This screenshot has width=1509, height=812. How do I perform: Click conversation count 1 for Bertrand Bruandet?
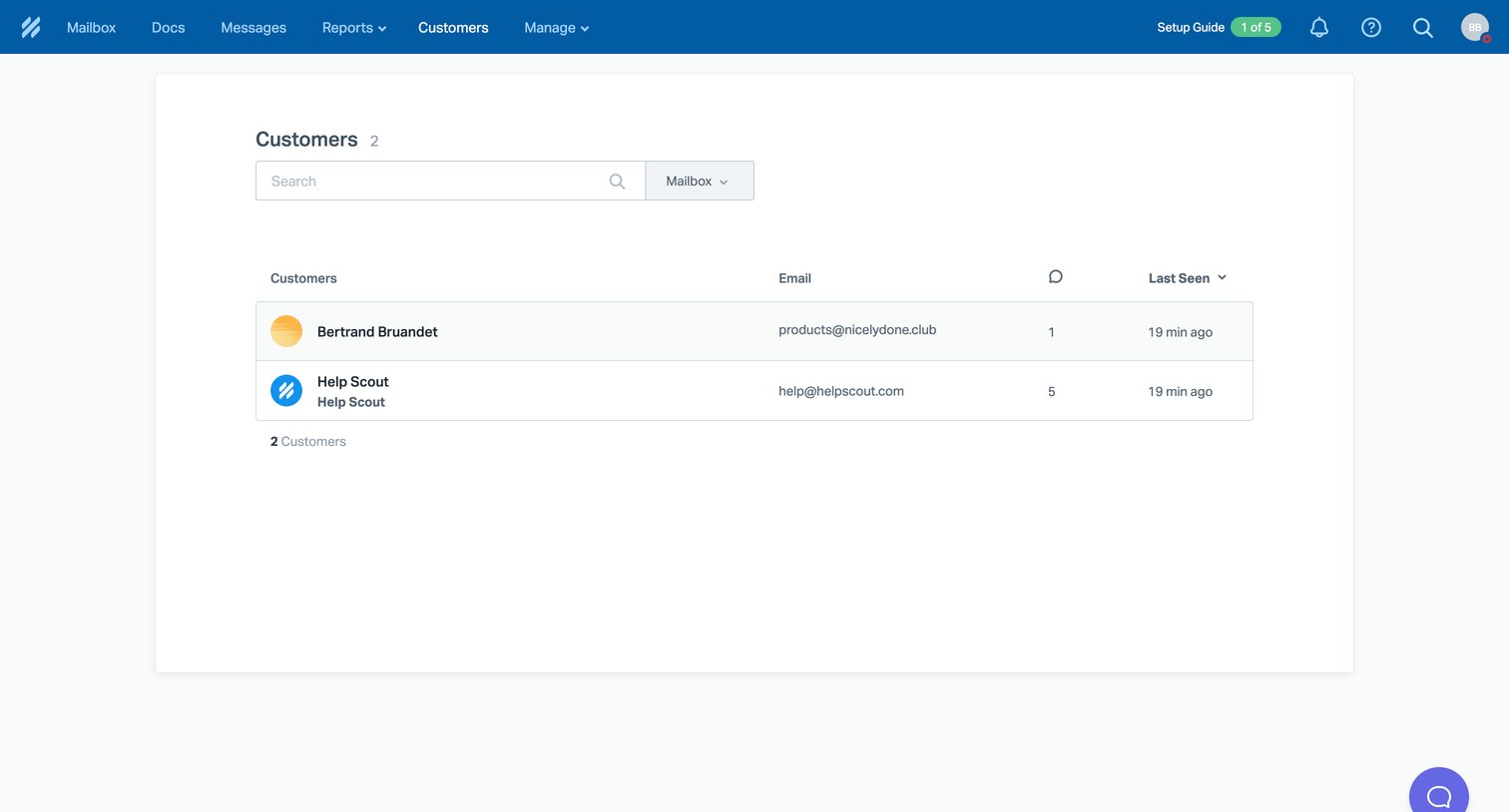pos(1051,332)
